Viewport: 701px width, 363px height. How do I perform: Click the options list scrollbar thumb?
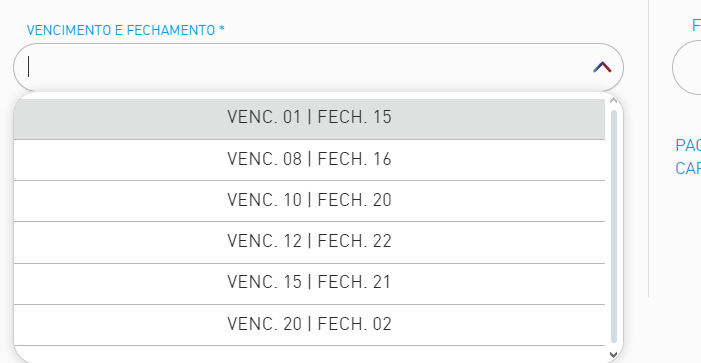click(x=614, y=226)
